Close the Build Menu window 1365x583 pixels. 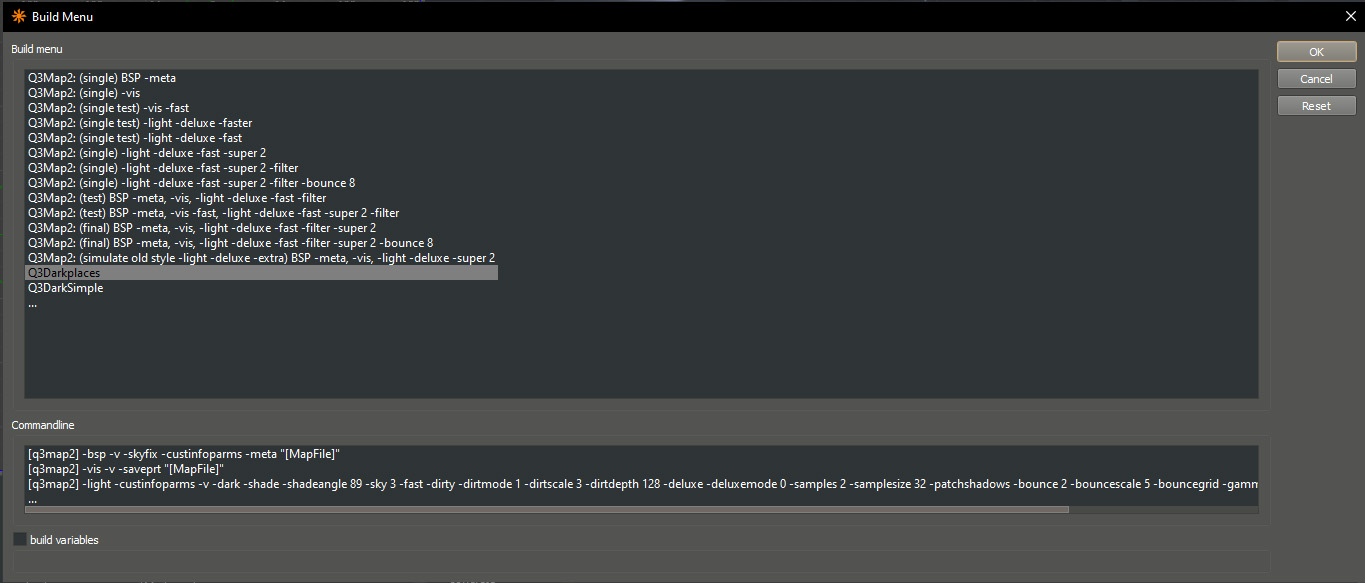[1350, 15]
